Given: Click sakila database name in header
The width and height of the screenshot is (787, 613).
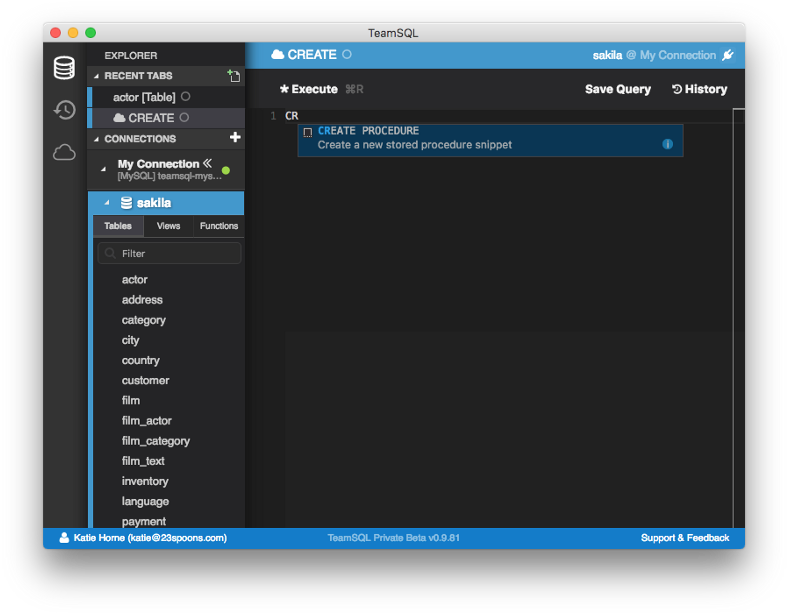Looking at the screenshot, I should [x=607, y=55].
